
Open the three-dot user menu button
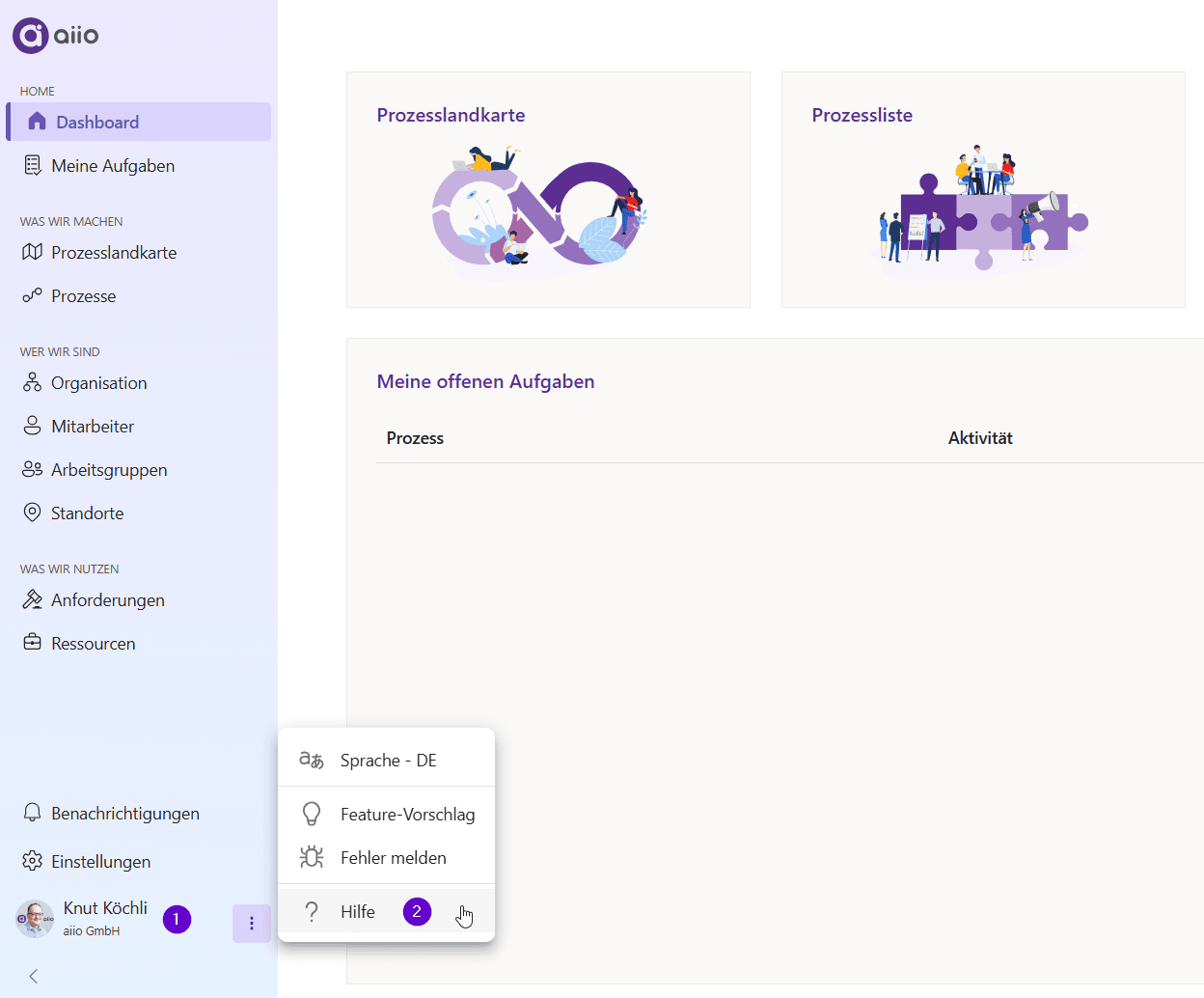pos(252,924)
